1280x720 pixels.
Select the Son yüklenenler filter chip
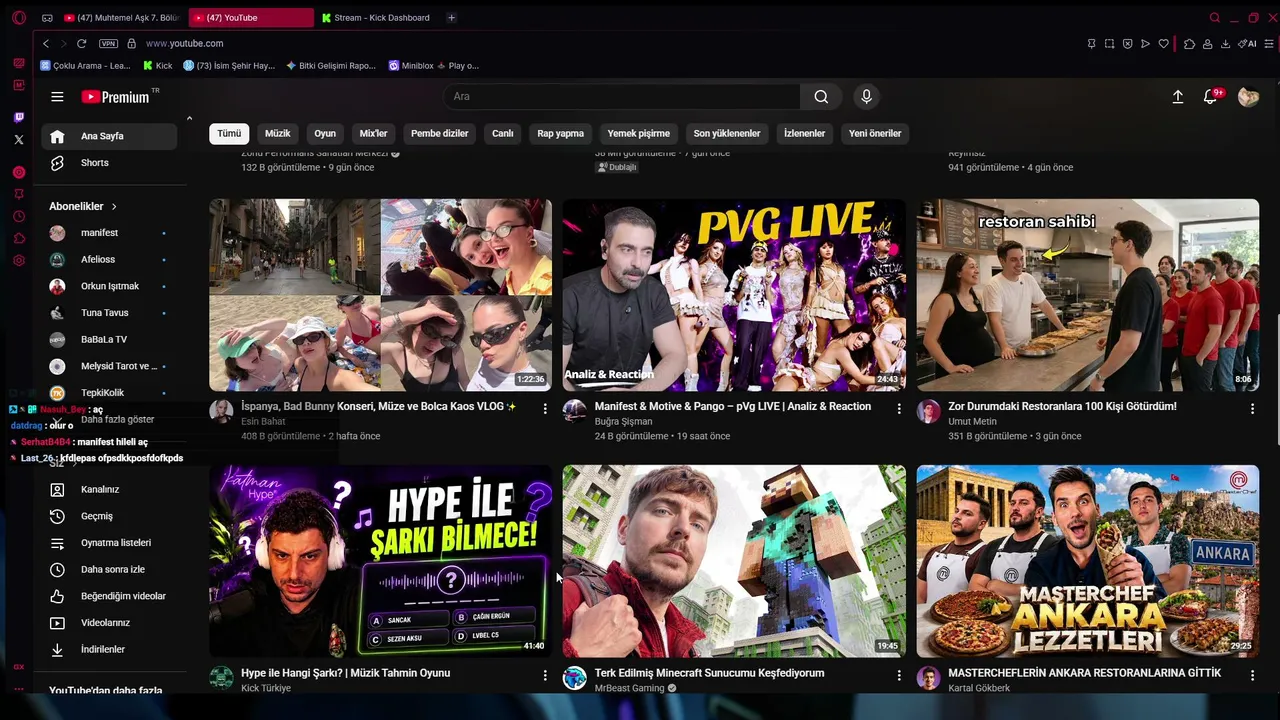(727, 133)
